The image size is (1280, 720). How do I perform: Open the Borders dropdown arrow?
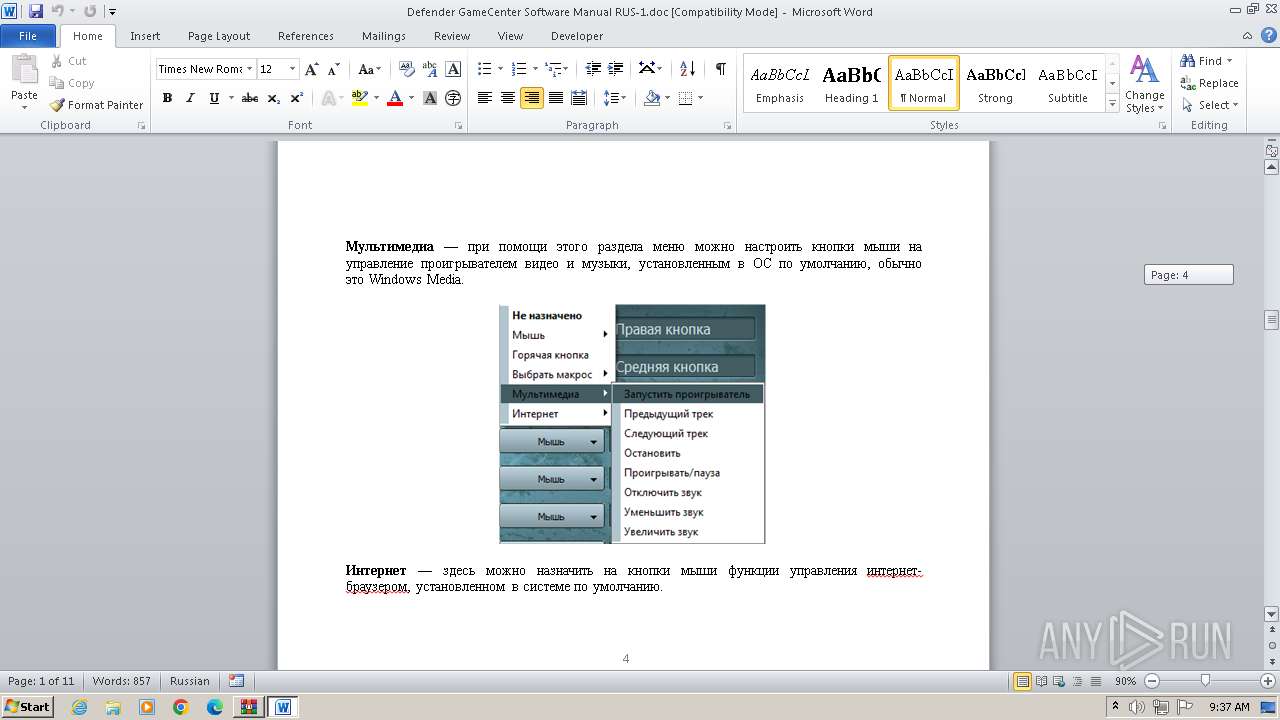[700, 98]
